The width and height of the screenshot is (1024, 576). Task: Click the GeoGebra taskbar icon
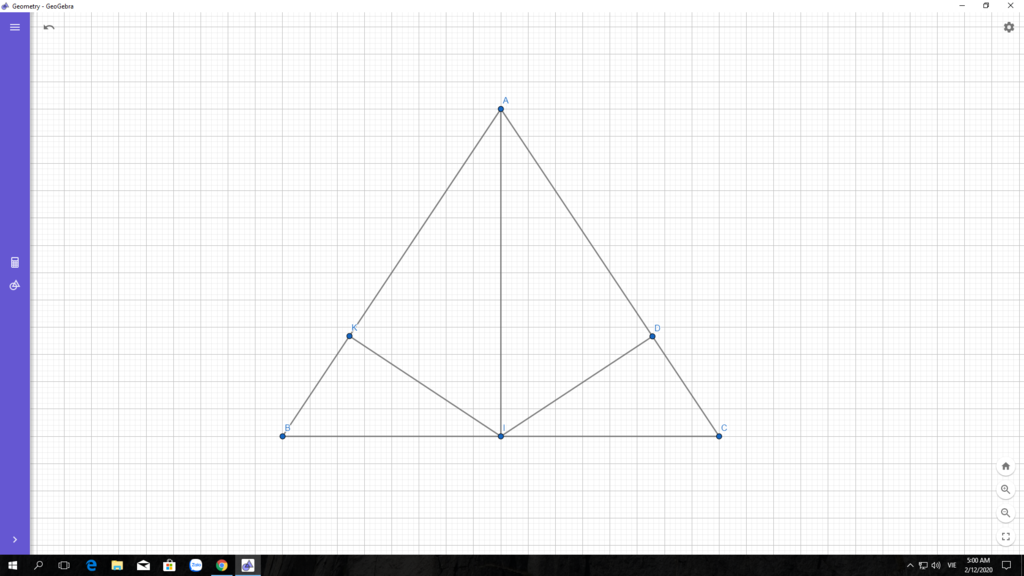(248, 566)
